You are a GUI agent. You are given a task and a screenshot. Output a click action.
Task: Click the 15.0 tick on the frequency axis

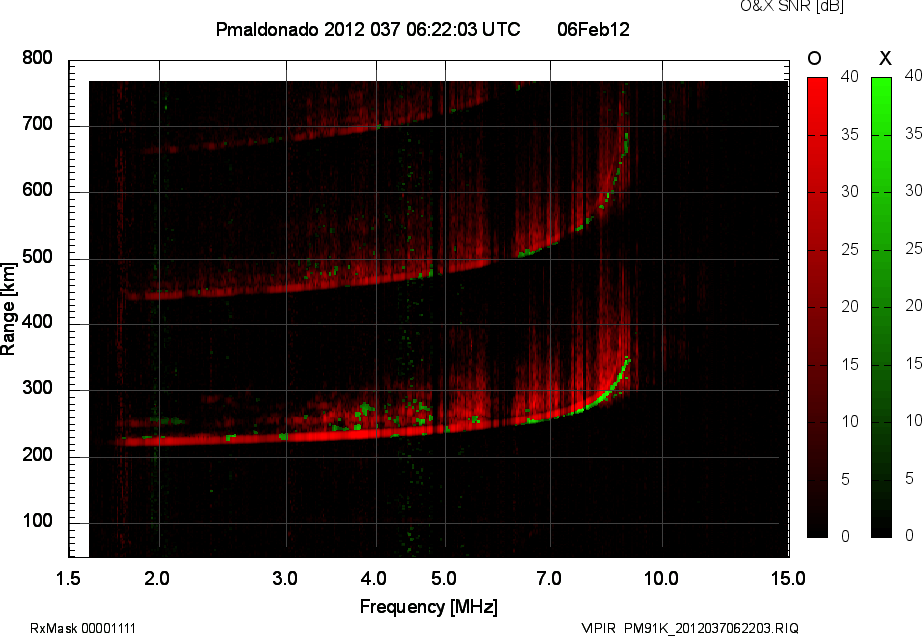point(788,578)
